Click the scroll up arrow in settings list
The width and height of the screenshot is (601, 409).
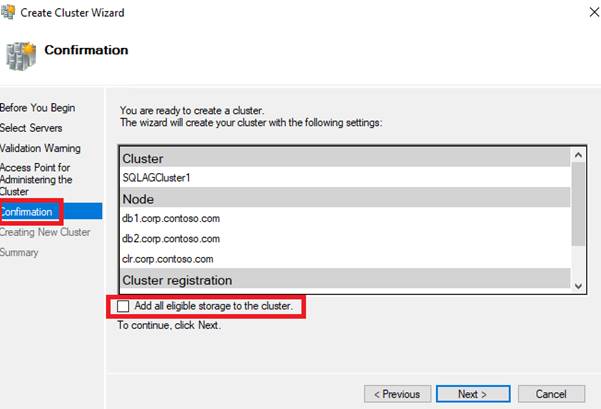(578, 155)
